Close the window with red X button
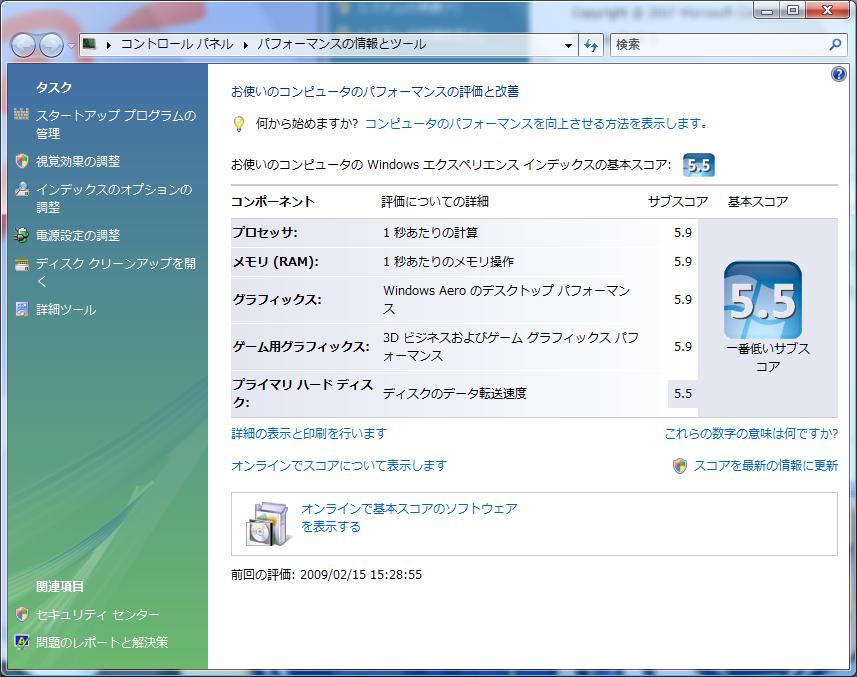 828,10
